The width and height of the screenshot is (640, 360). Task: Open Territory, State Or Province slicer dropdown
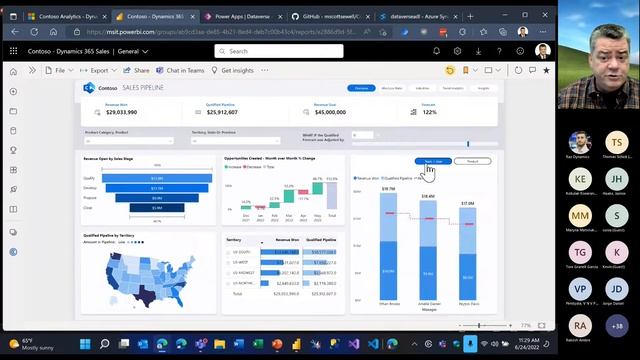tap(236, 141)
